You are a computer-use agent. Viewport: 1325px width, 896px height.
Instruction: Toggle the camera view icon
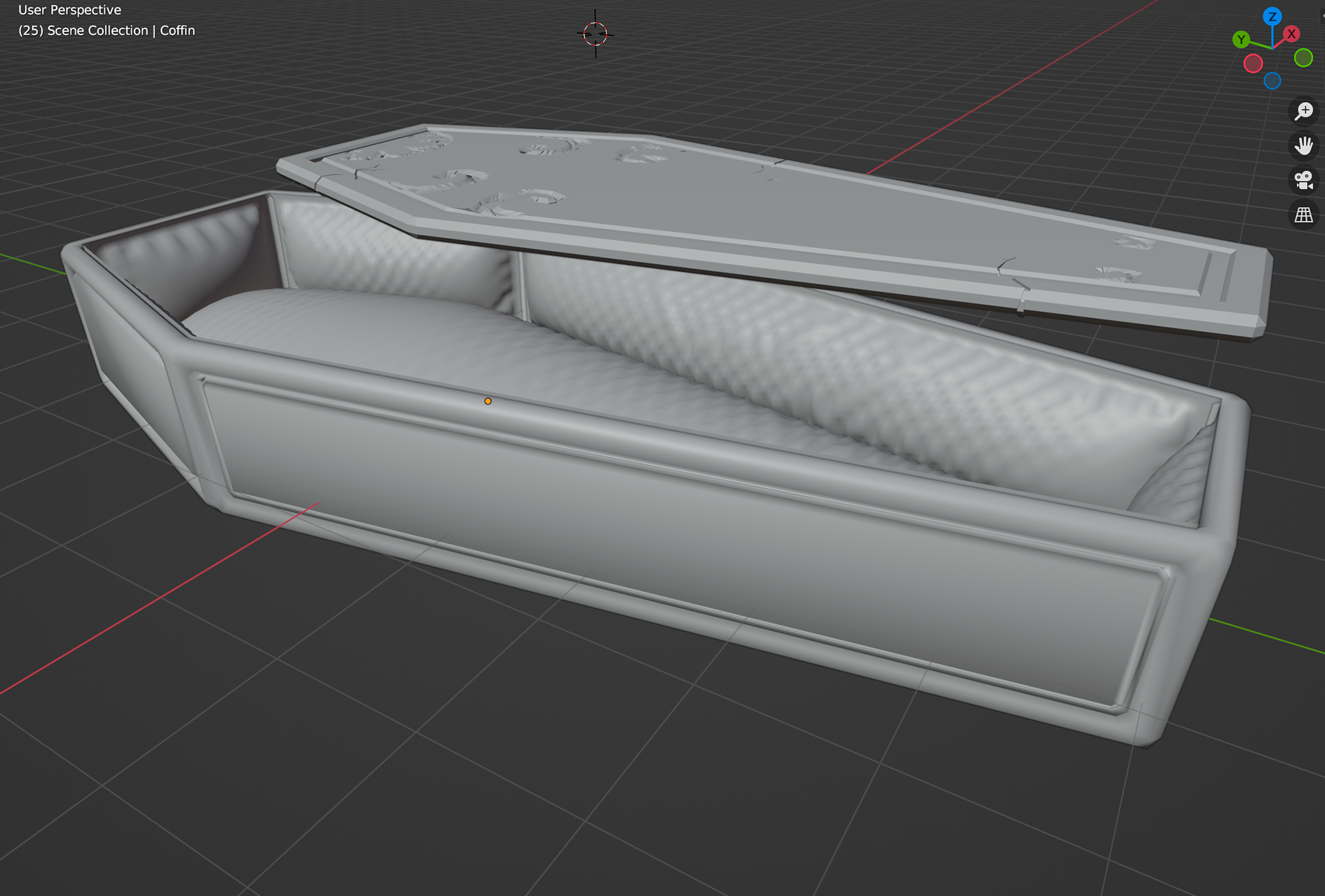[1304, 180]
